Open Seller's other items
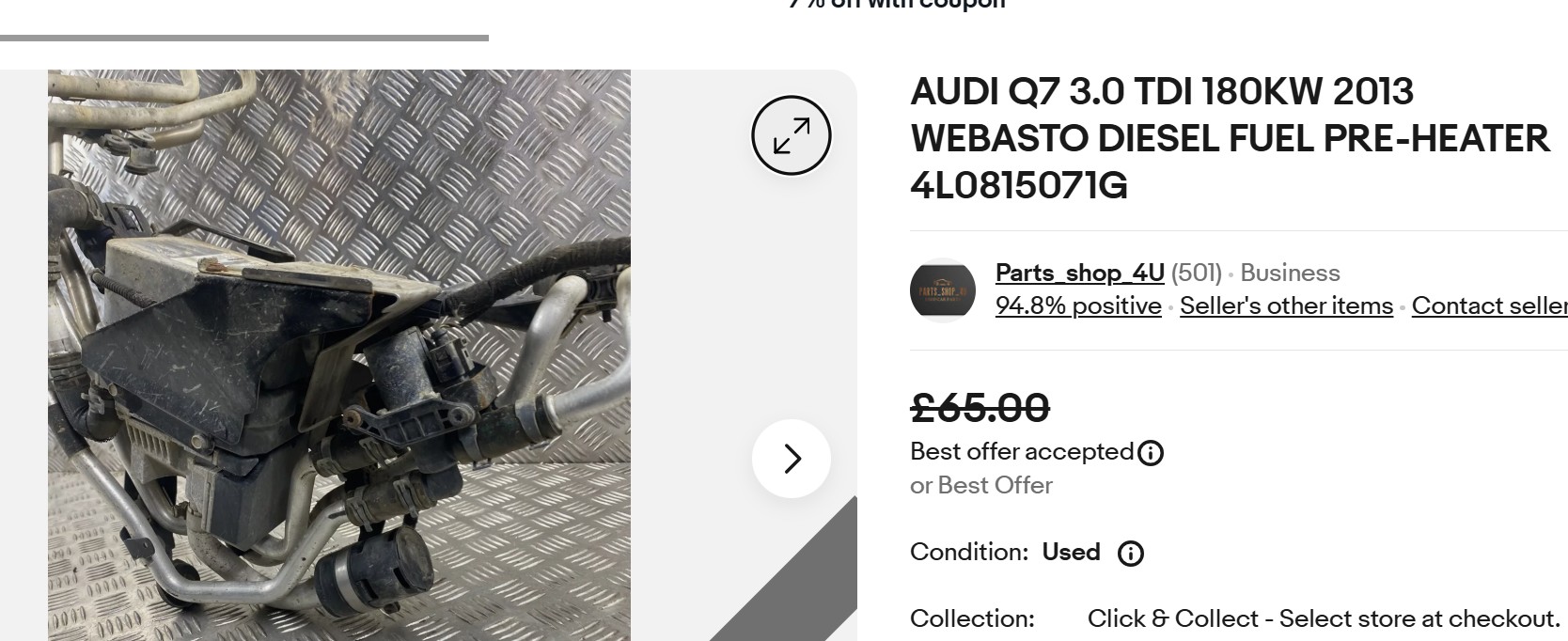The height and width of the screenshot is (641, 1568). [1286, 305]
